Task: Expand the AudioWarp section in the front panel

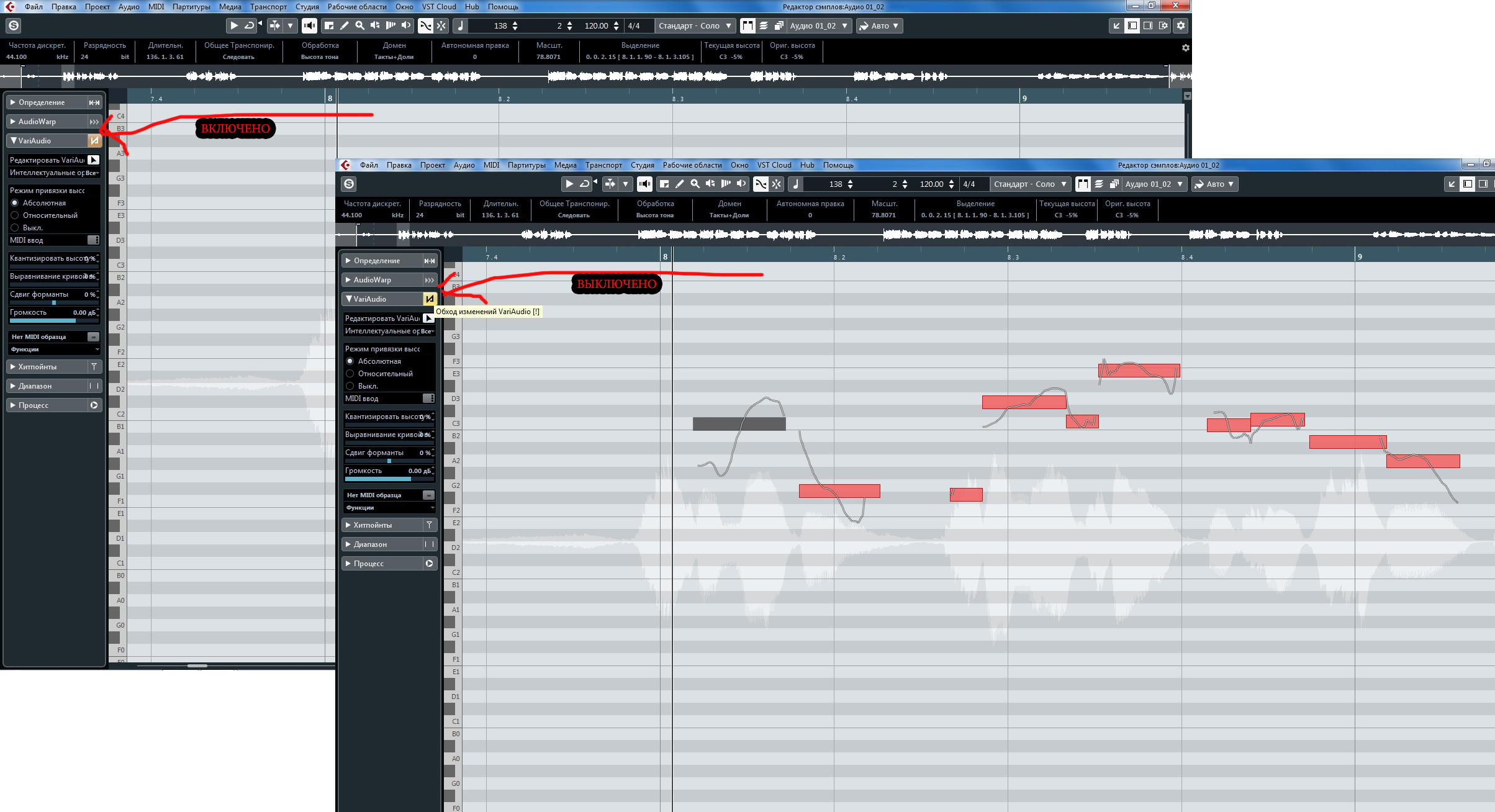Action: pyautogui.click(x=373, y=280)
